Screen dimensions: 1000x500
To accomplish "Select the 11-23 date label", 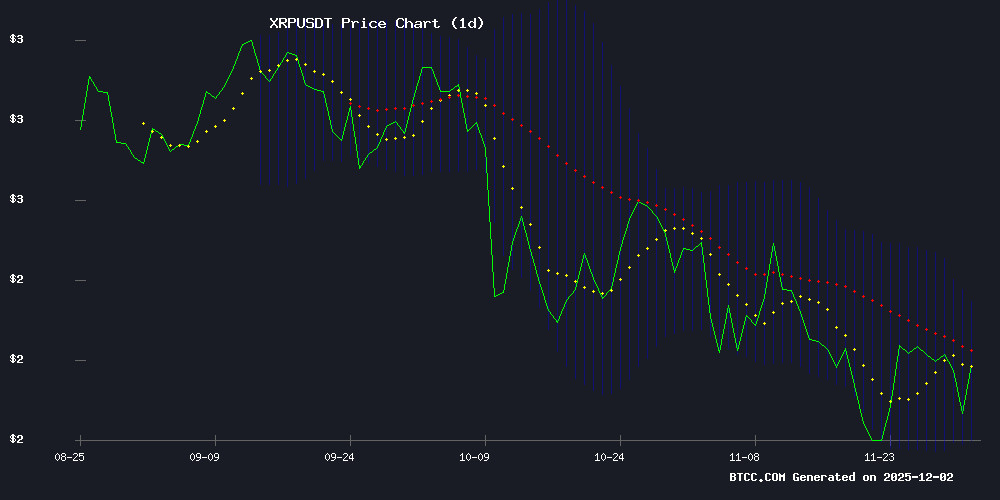I will 879,456.
